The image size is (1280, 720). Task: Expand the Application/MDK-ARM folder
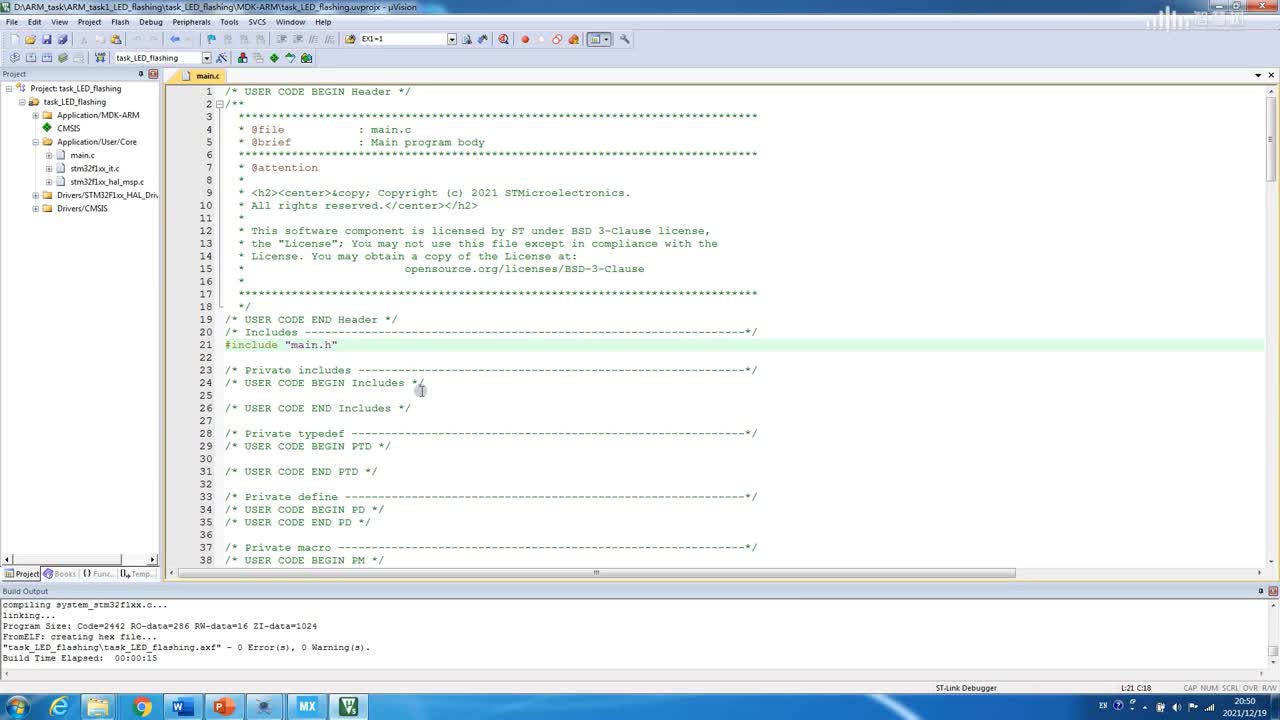point(35,115)
